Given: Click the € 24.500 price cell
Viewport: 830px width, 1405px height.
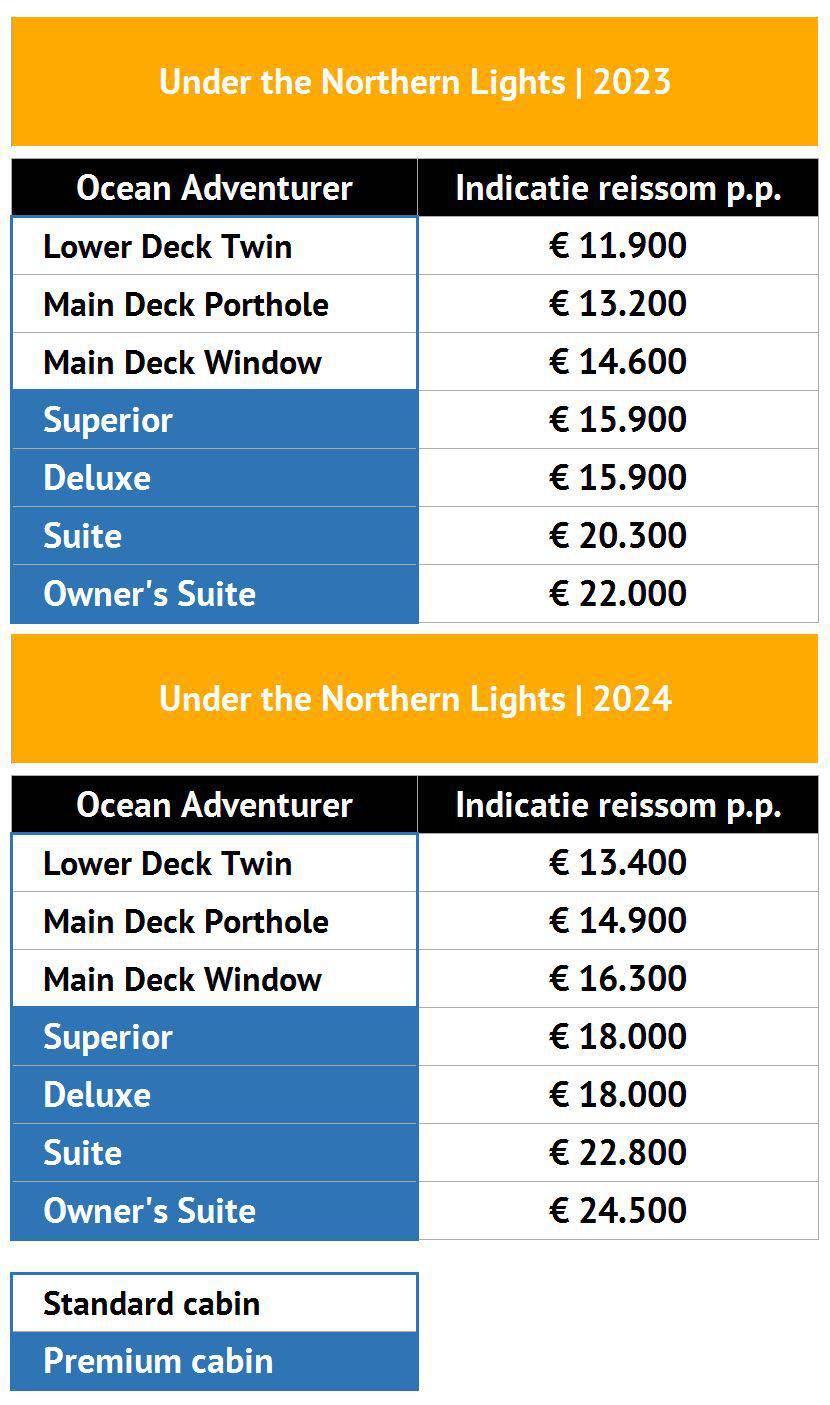Looking at the screenshot, I should 618,1211.
